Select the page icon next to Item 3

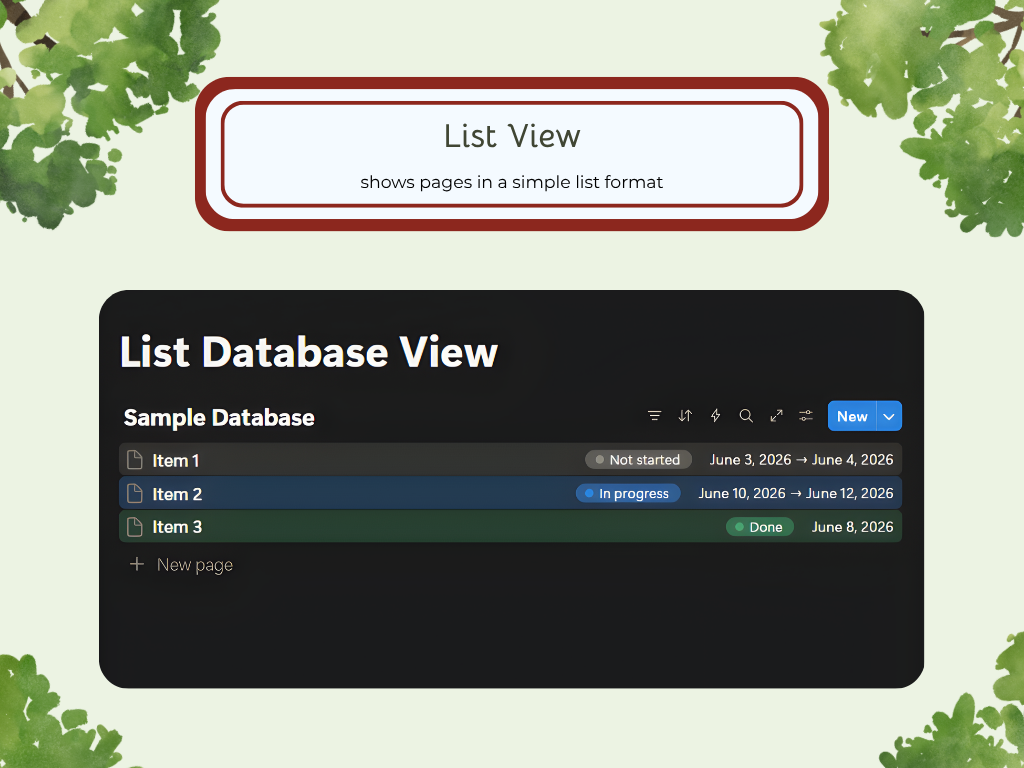point(135,527)
